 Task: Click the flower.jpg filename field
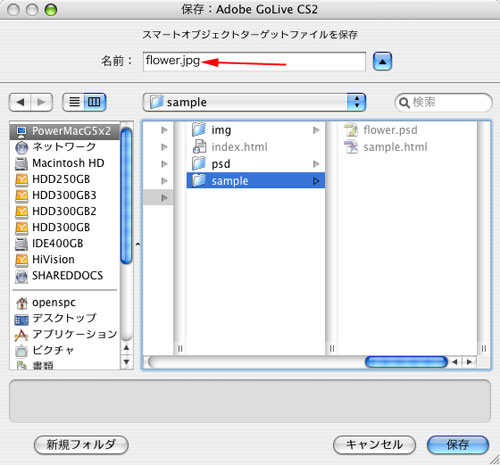[254, 61]
